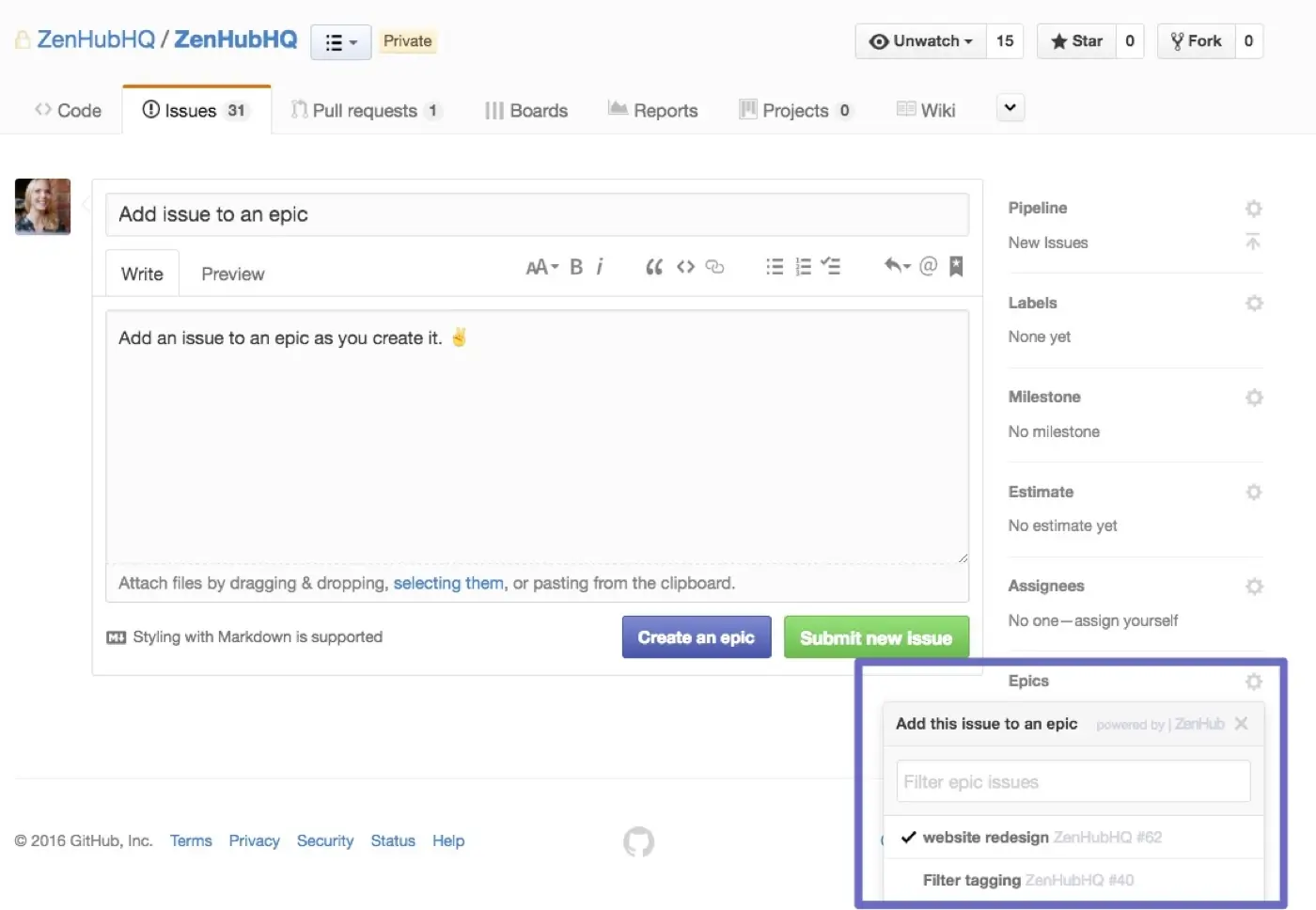Screen dimensions: 1316x910
Task: Move issue to top of pipeline
Action: 1253,243
